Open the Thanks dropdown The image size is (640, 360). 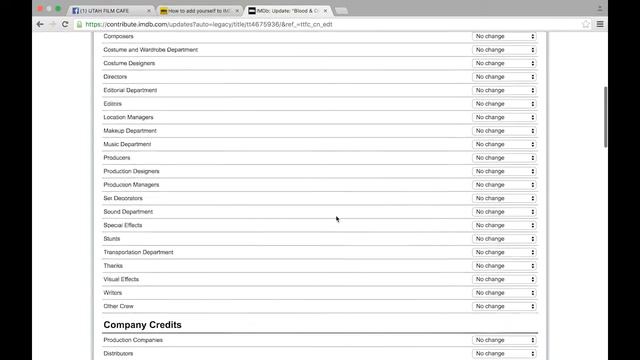[504, 266]
